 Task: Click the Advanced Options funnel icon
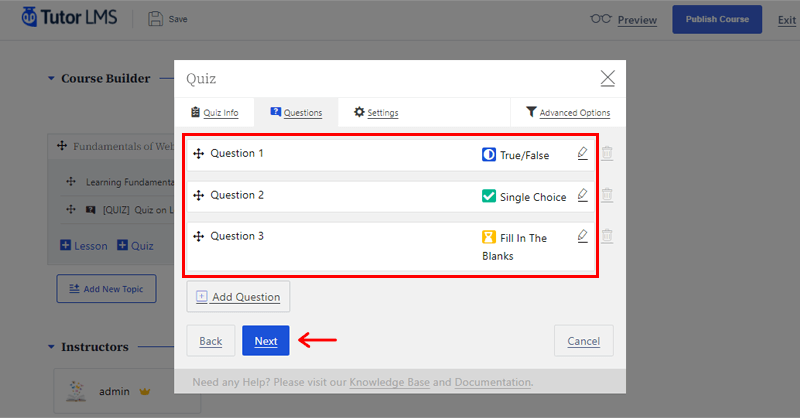click(x=531, y=112)
